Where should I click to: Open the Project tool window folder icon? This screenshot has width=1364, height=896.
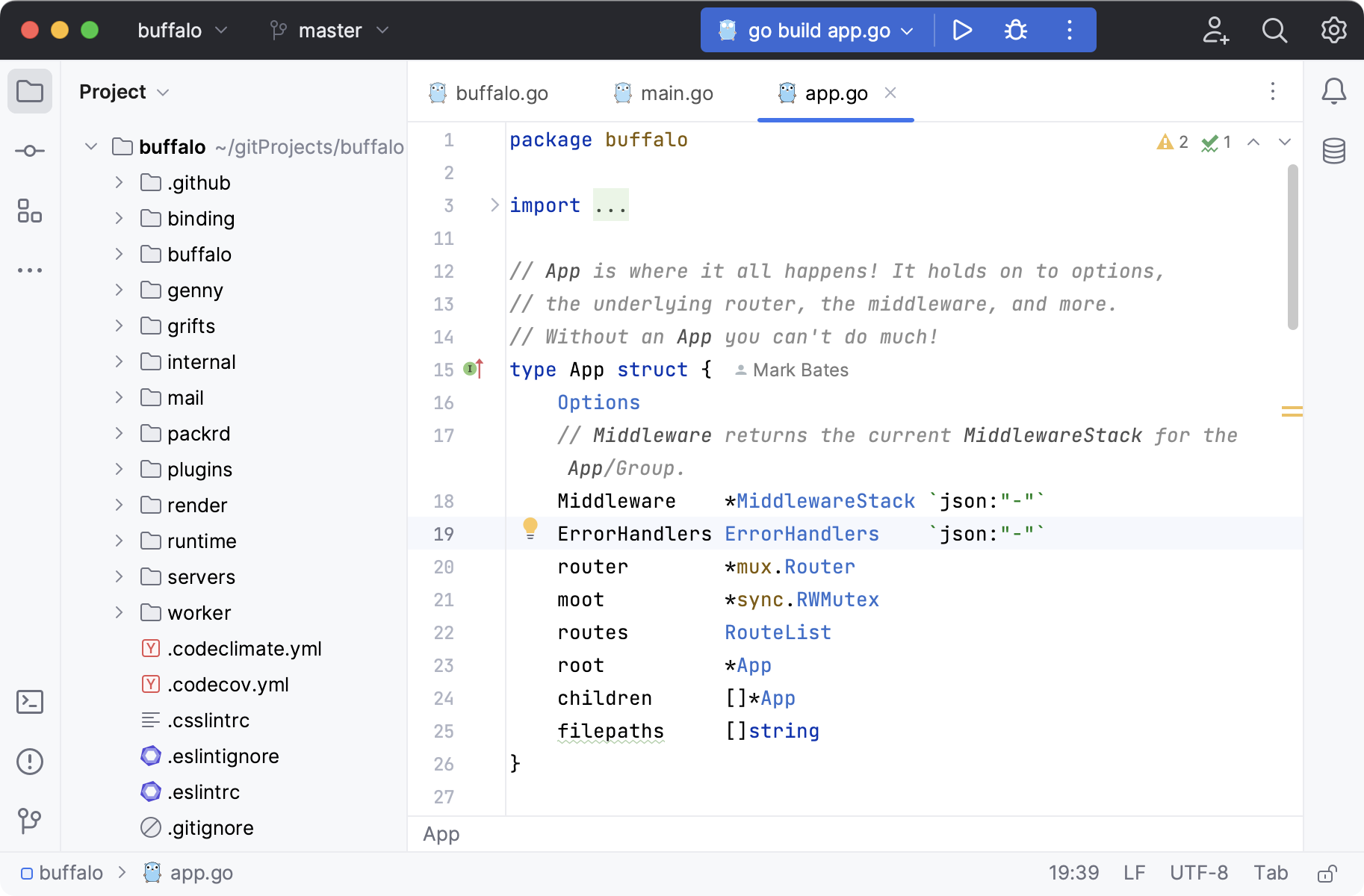[x=30, y=91]
